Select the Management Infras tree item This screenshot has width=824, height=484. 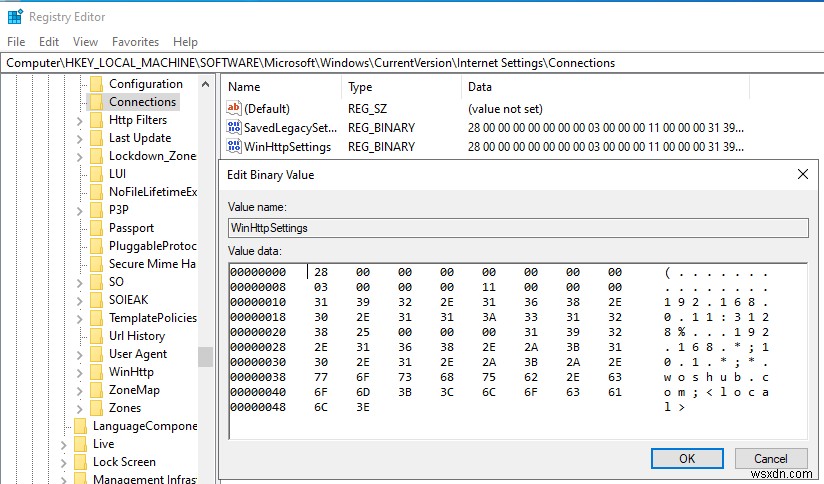coord(145,478)
